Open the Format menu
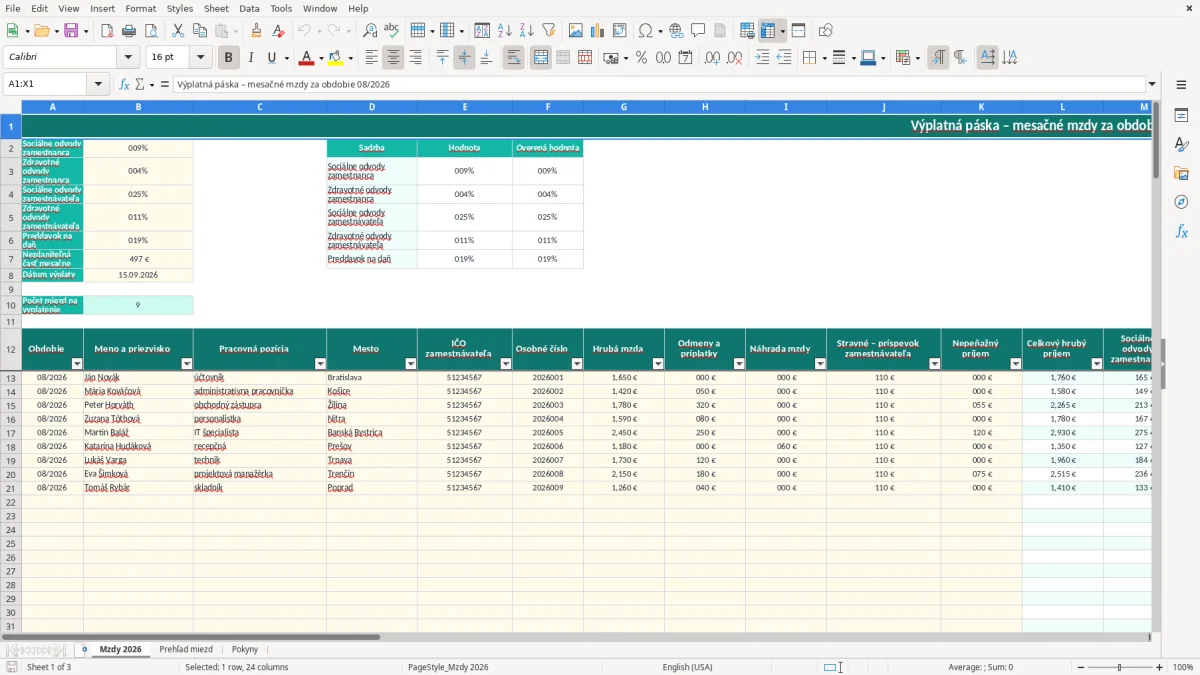This screenshot has width=1200, height=675. tap(140, 8)
